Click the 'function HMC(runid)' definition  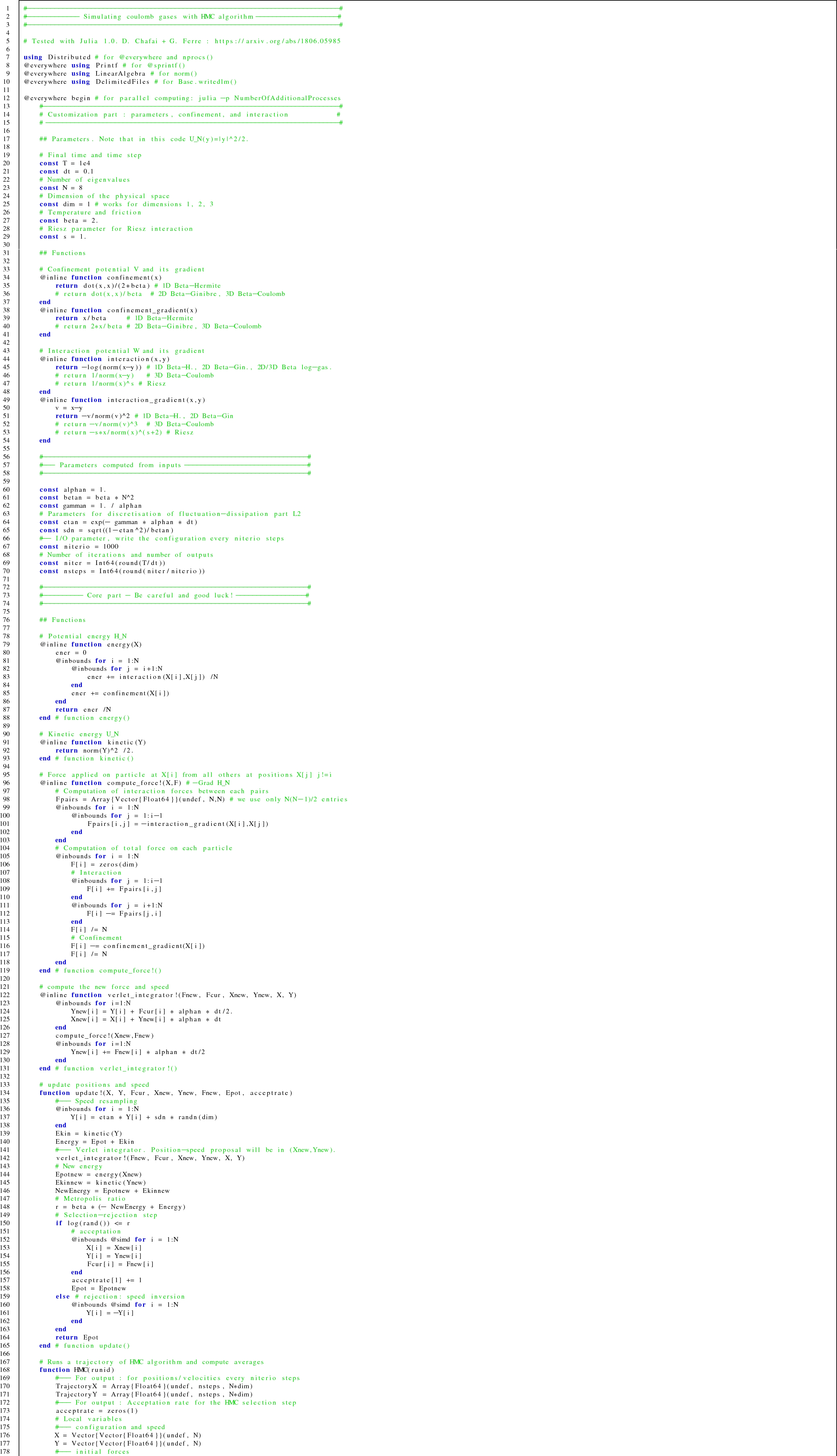(77, 1370)
